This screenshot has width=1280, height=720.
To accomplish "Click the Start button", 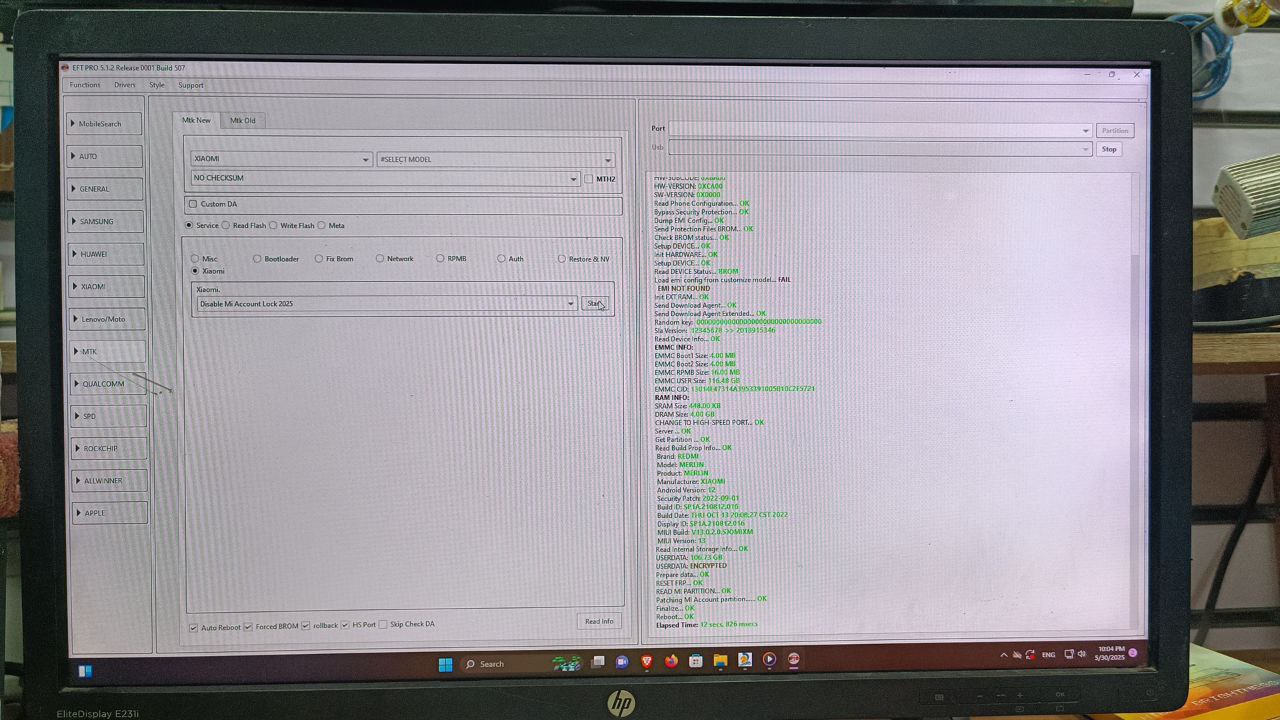I will point(596,304).
